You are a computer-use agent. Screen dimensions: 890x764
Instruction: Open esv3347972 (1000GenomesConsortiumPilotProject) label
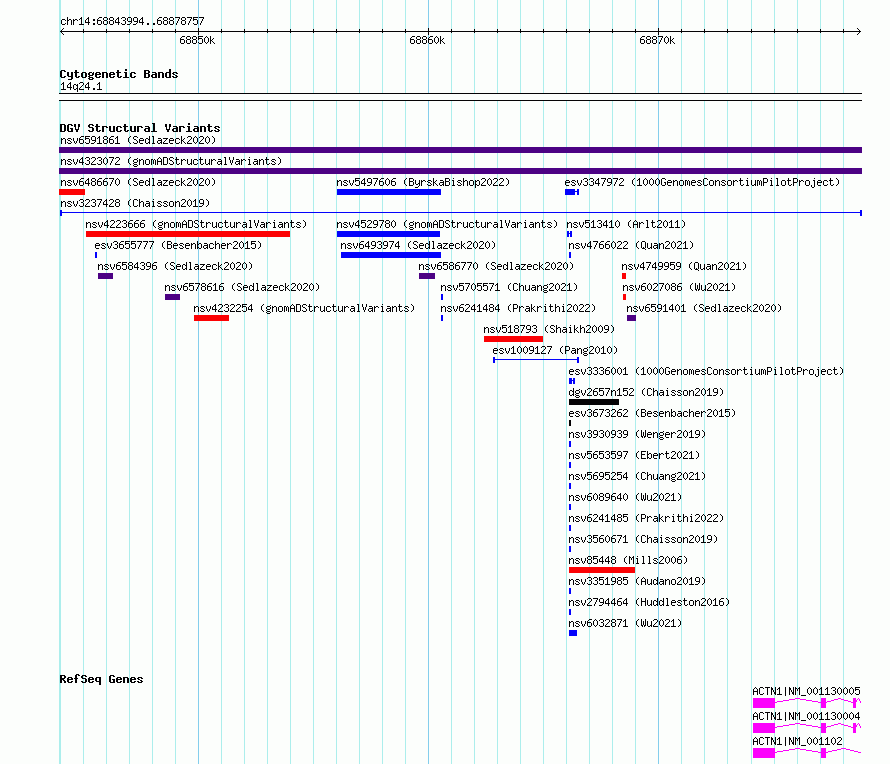coord(702,182)
